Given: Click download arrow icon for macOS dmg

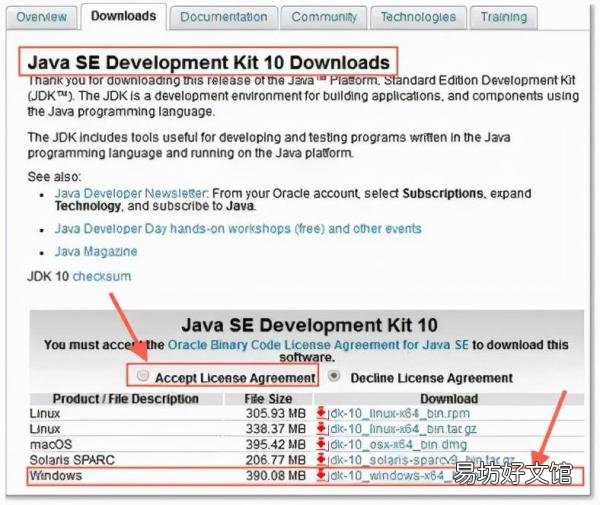Looking at the screenshot, I should point(321,444).
